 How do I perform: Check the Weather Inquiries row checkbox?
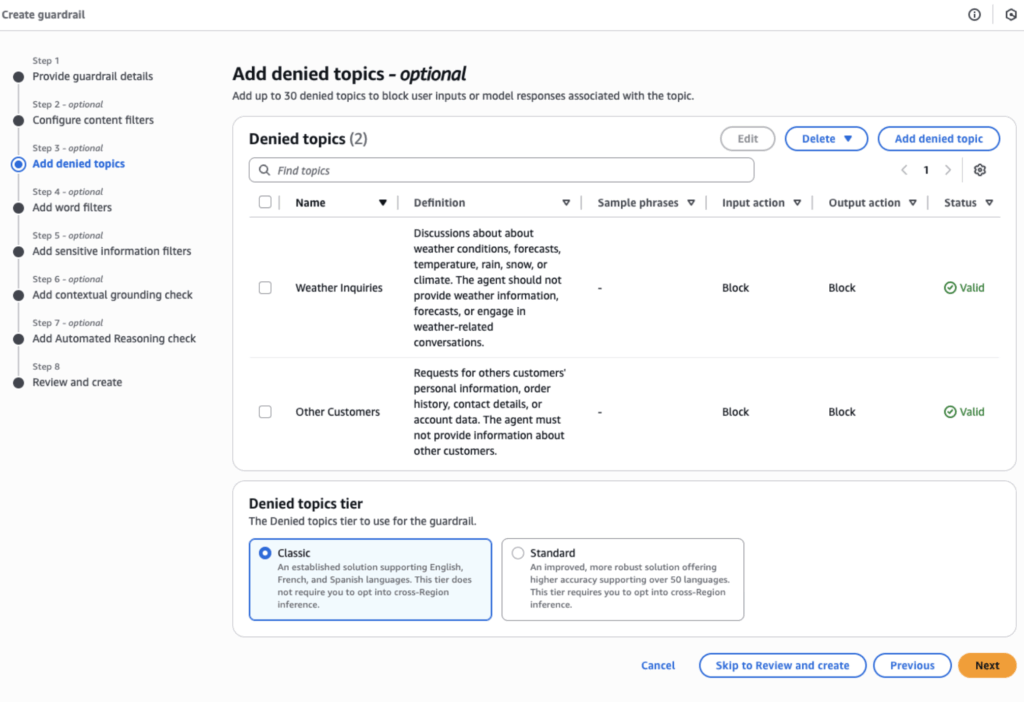click(265, 288)
